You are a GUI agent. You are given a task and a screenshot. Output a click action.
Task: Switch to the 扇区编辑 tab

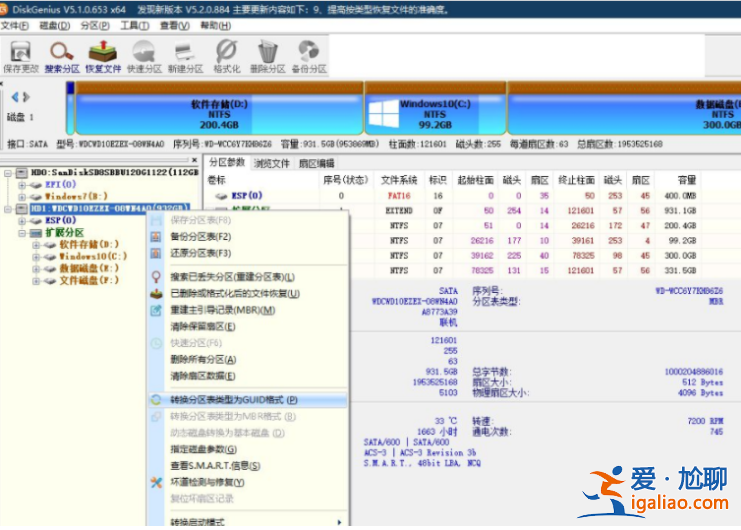[x=316, y=163]
